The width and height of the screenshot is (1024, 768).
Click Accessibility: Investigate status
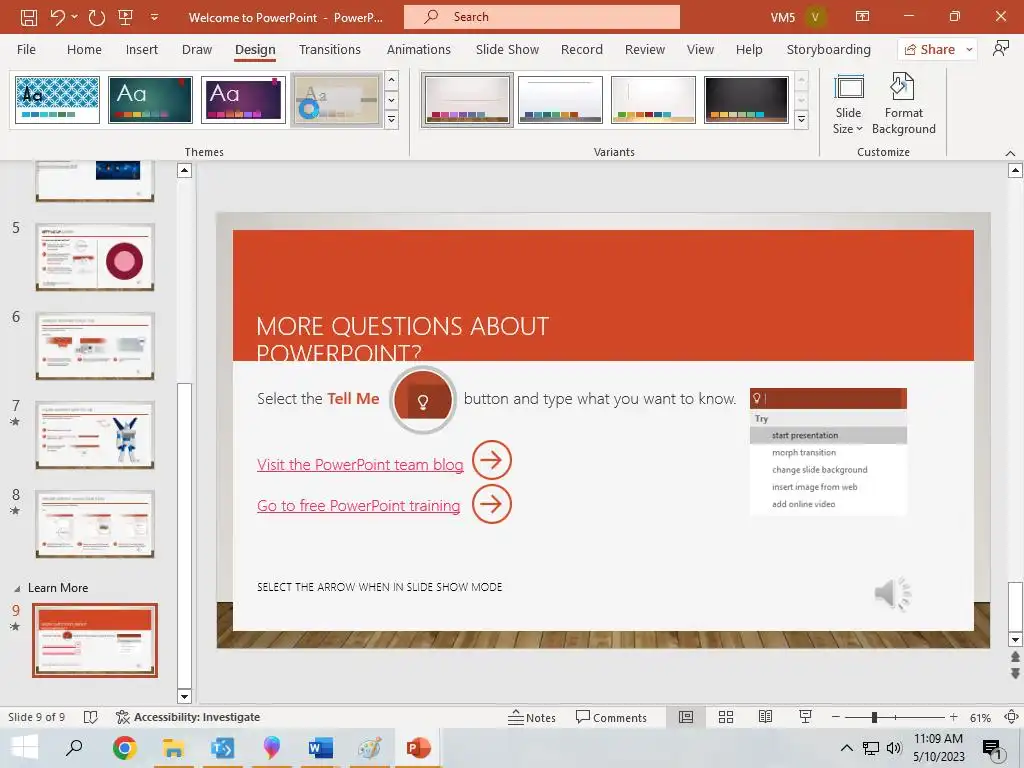click(188, 717)
